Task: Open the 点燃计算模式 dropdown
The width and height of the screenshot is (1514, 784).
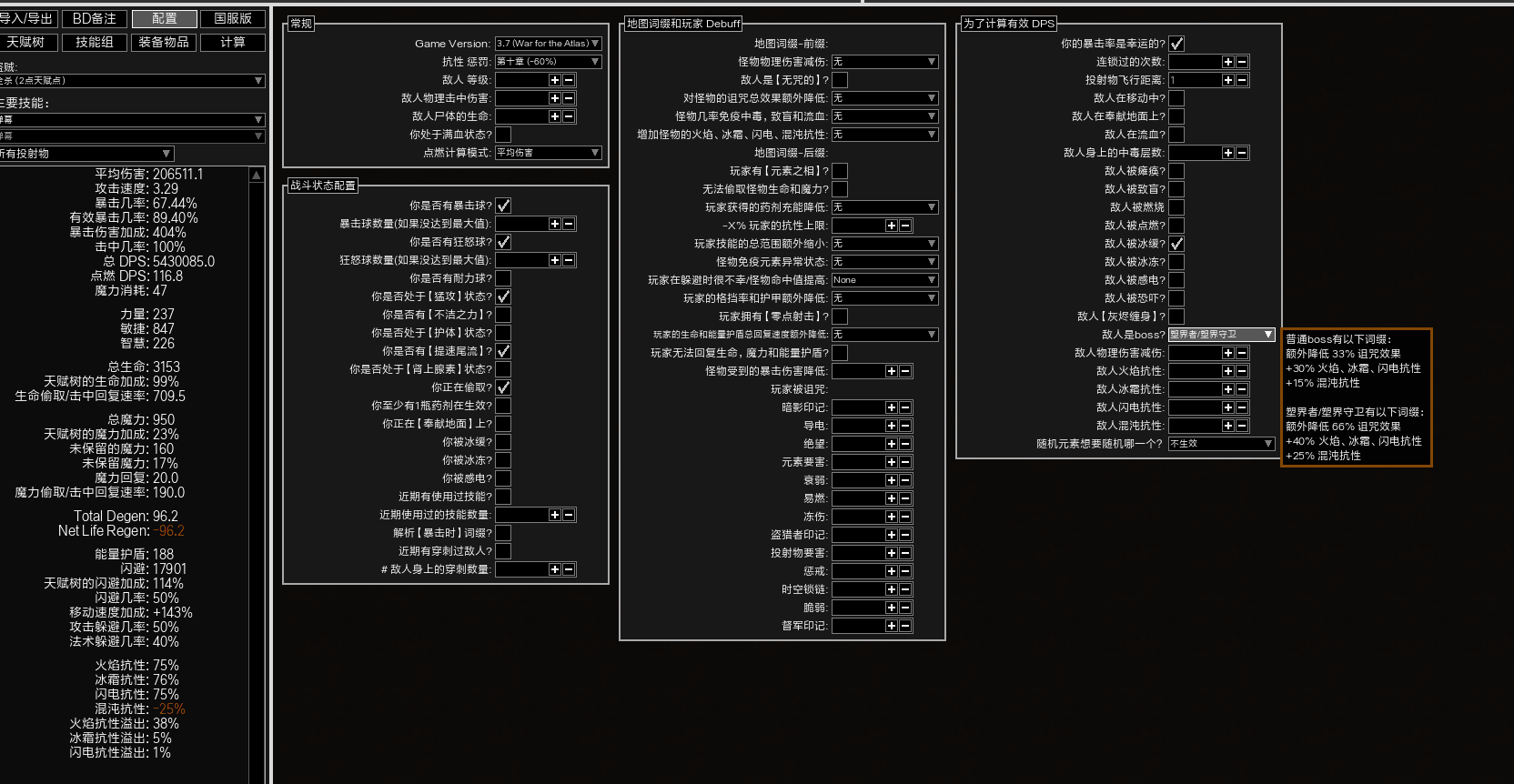Action: [548, 153]
